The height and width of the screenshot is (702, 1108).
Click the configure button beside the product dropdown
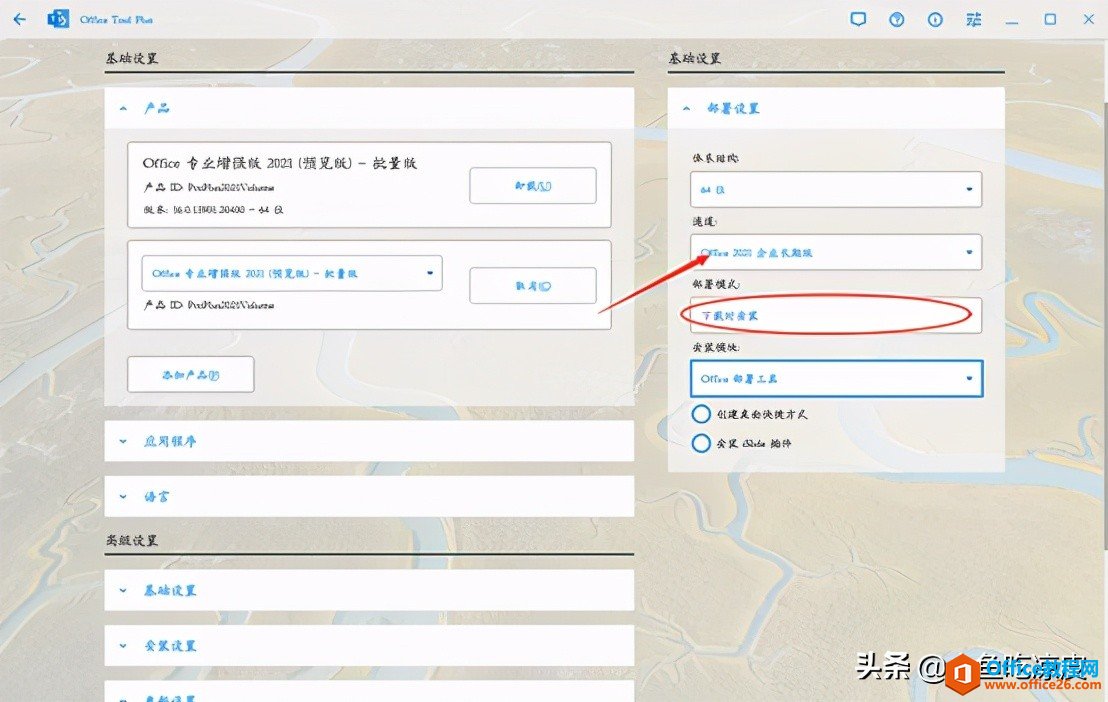tap(533, 285)
